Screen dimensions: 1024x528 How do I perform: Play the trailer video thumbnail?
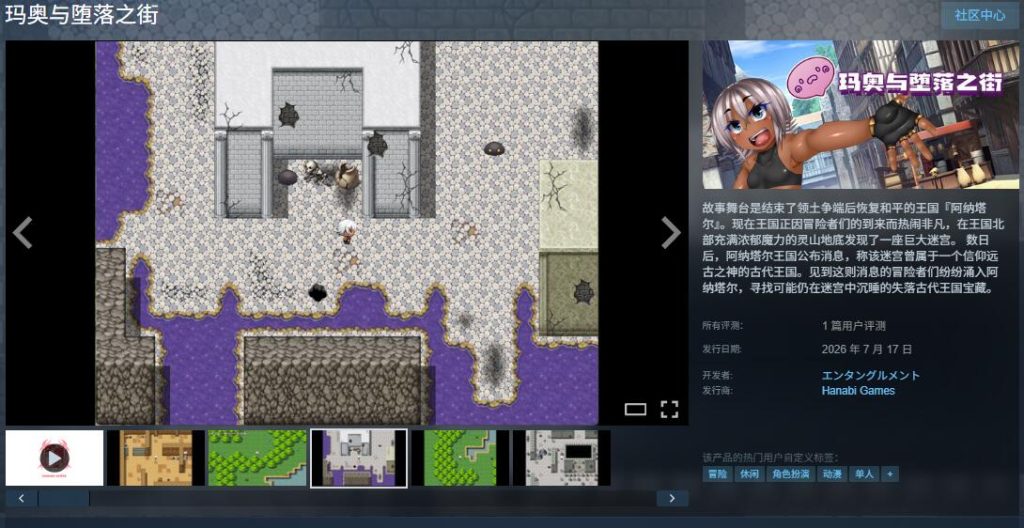pyautogui.click(x=55, y=458)
